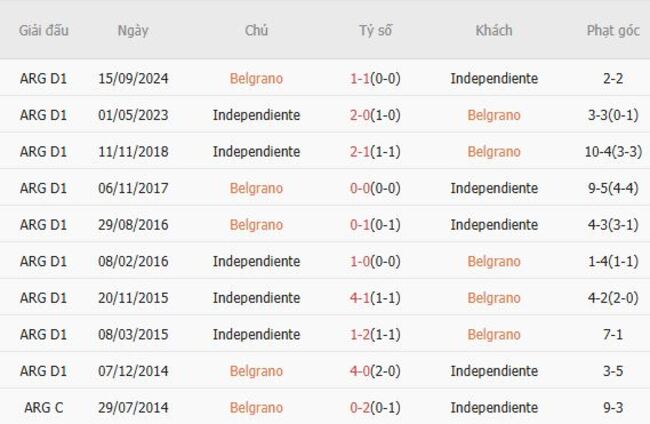Open Belgrano home team on 07/12/2014

256,371
